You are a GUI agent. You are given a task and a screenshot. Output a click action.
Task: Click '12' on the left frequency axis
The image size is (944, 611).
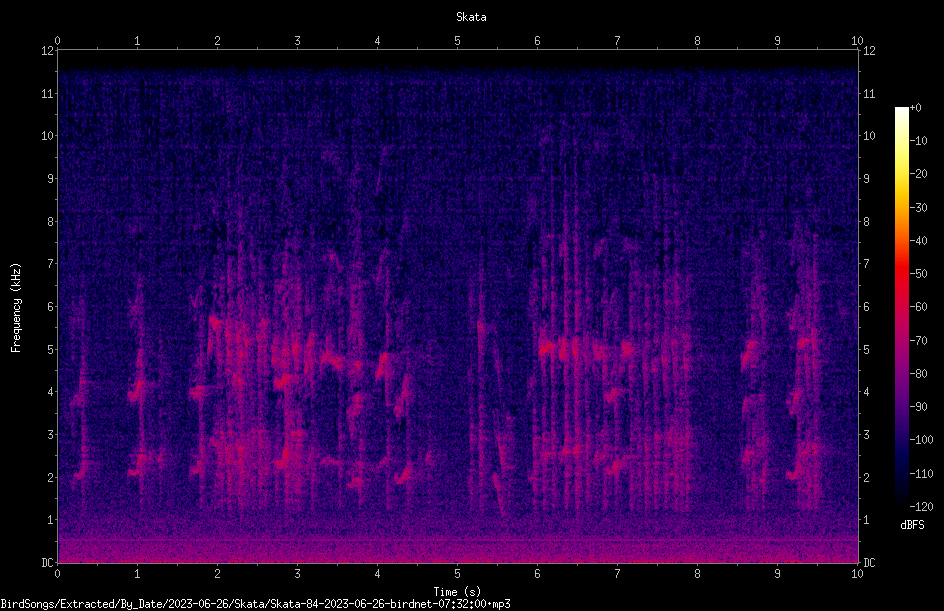click(x=47, y=51)
